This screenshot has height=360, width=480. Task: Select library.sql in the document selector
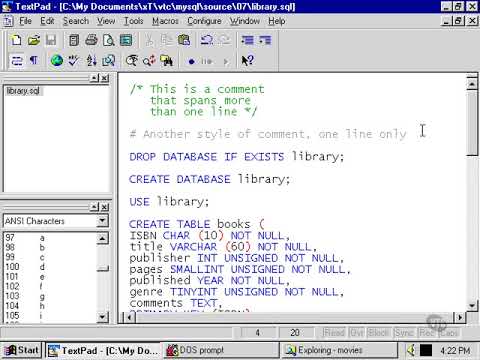pos(23,91)
